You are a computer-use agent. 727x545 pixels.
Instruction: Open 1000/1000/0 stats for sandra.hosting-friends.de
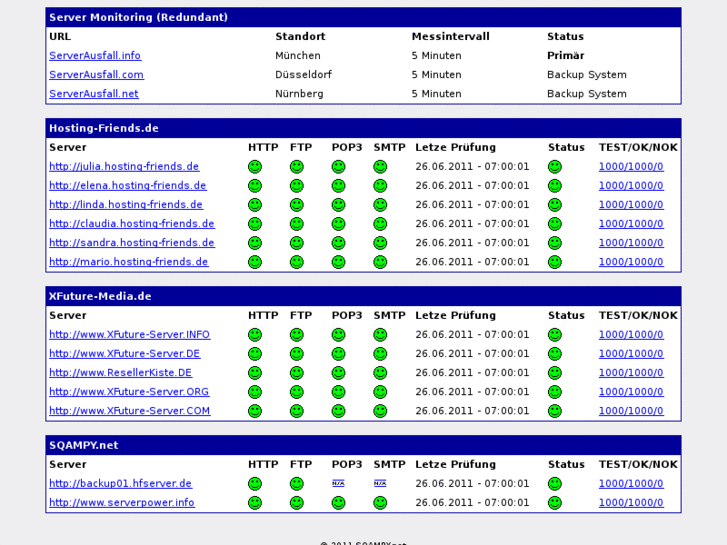631,243
